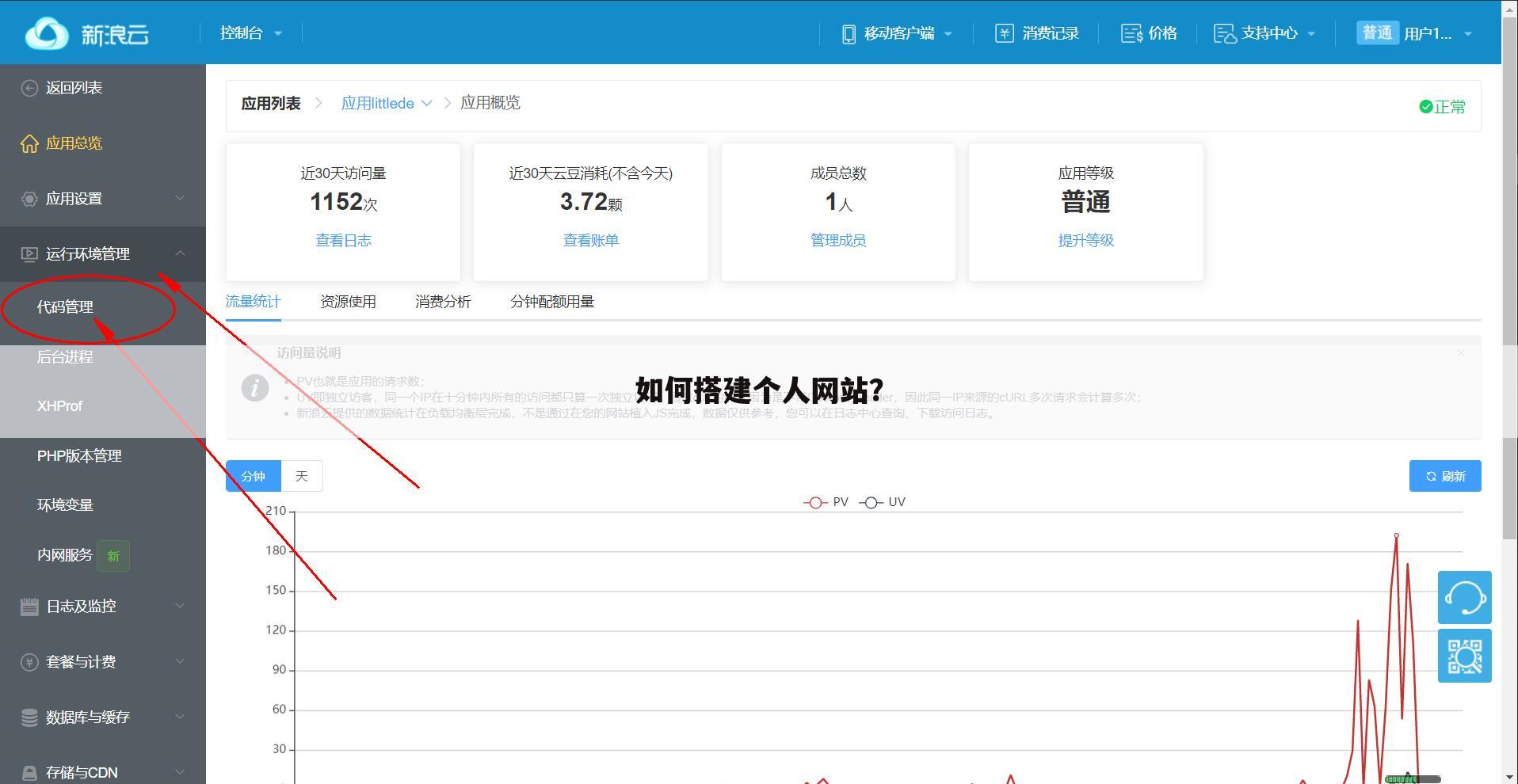Click the page vertical scrollbar thumb
Screen dimensions: 1518x784
coord(1509,277)
